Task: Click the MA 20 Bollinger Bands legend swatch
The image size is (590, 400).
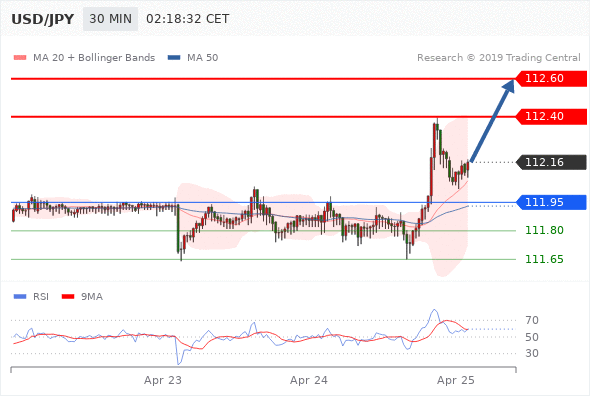Action: (x=20, y=58)
